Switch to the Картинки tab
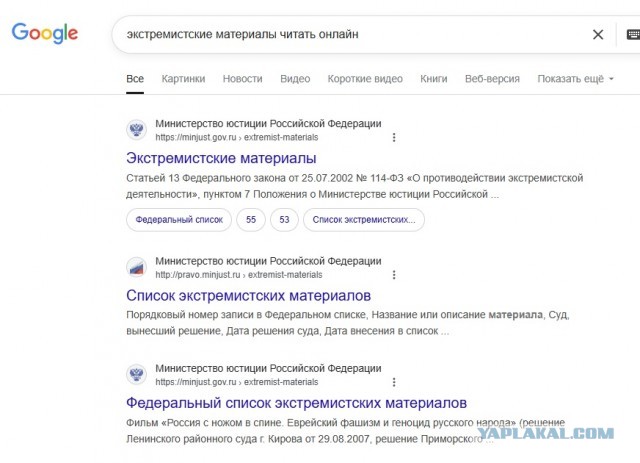The width and height of the screenshot is (640, 463). click(x=183, y=79)
